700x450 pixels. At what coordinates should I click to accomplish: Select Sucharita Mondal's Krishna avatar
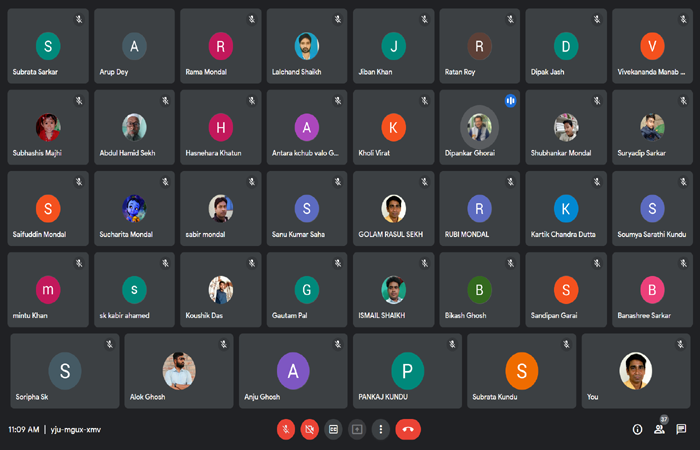click(x=134, y=208)
